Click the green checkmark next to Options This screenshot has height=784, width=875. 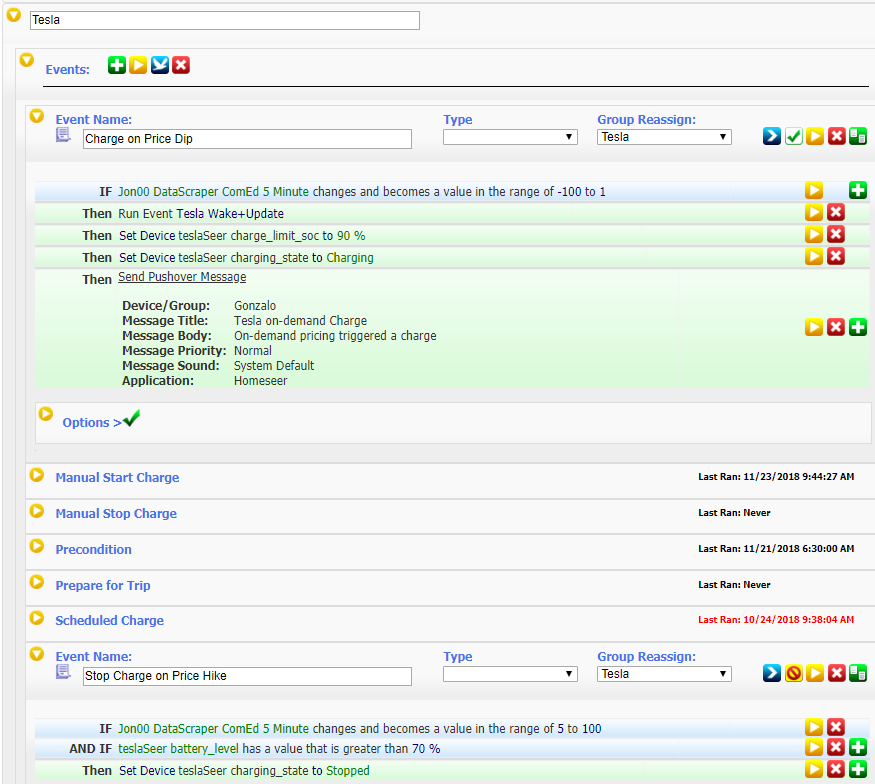coord(131,419)
